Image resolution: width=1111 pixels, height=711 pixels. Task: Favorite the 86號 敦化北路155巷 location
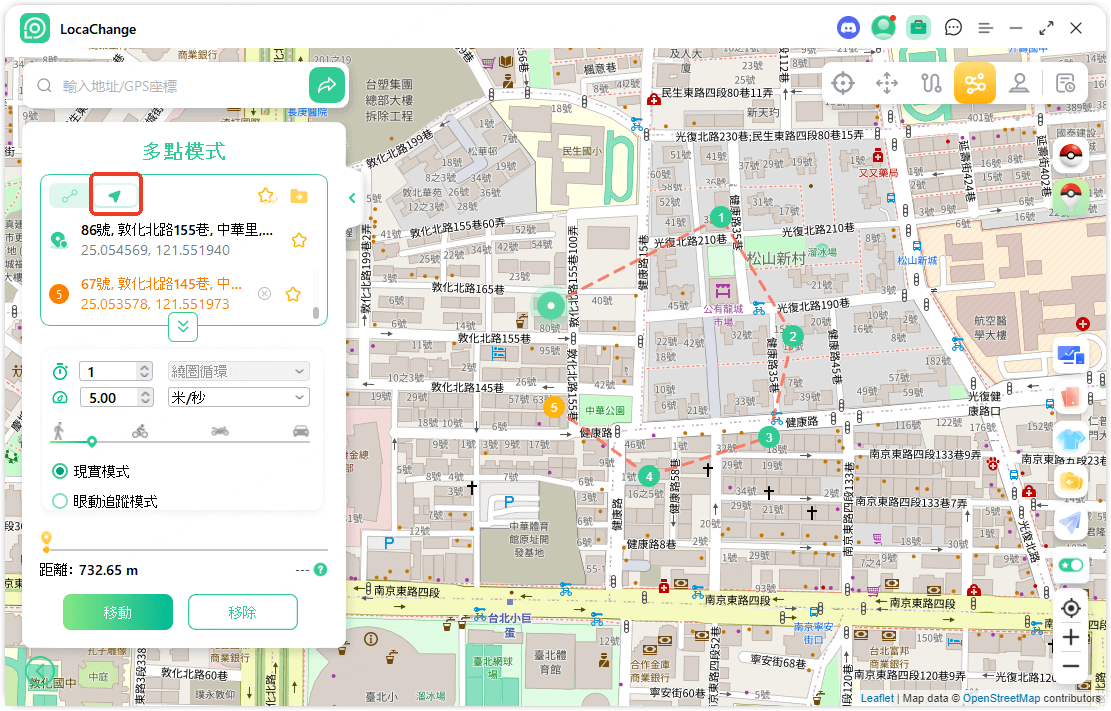299,240
